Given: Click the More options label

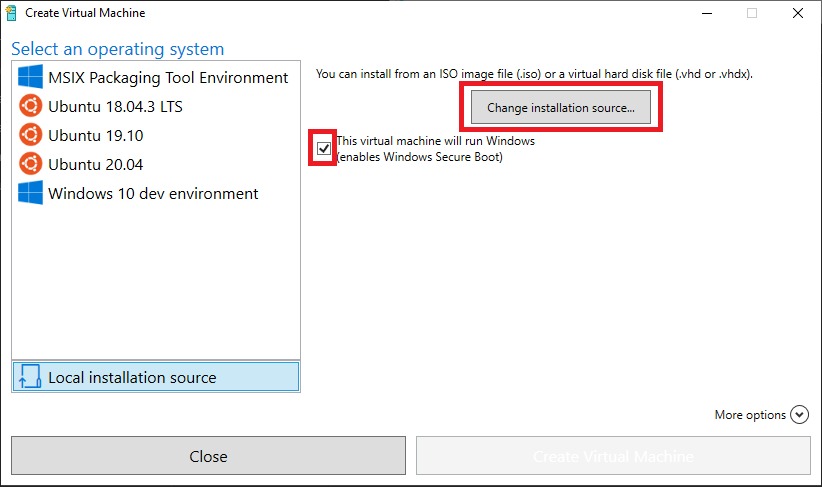Looking at the screenshot, I should (750, 415).
